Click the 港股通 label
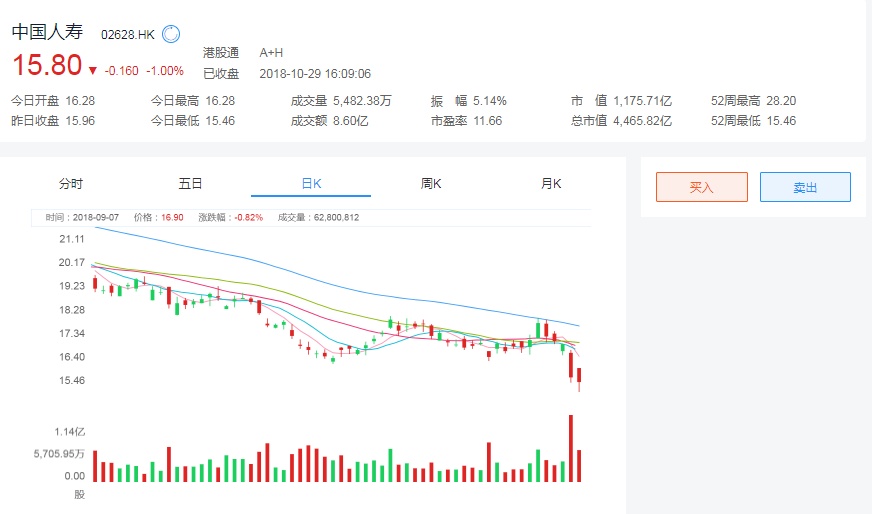 coord(221,52)
